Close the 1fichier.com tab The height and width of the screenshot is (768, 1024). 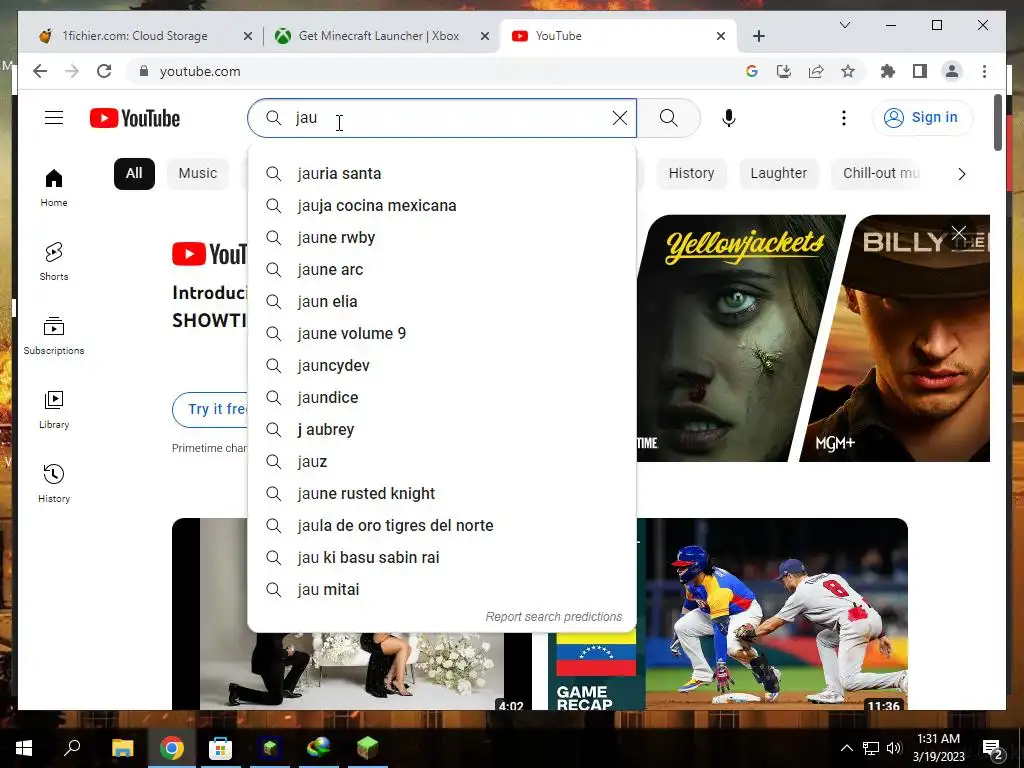(248, 37)
